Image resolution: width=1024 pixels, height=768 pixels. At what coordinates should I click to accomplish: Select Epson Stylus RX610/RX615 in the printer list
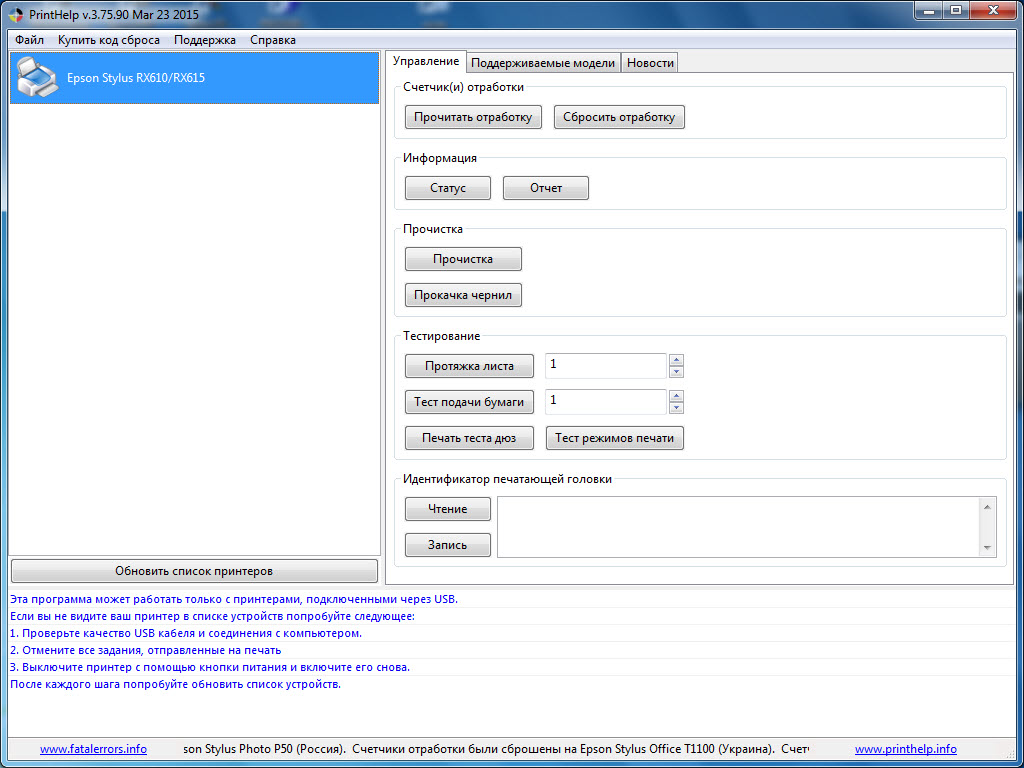[x=194, y=78]
